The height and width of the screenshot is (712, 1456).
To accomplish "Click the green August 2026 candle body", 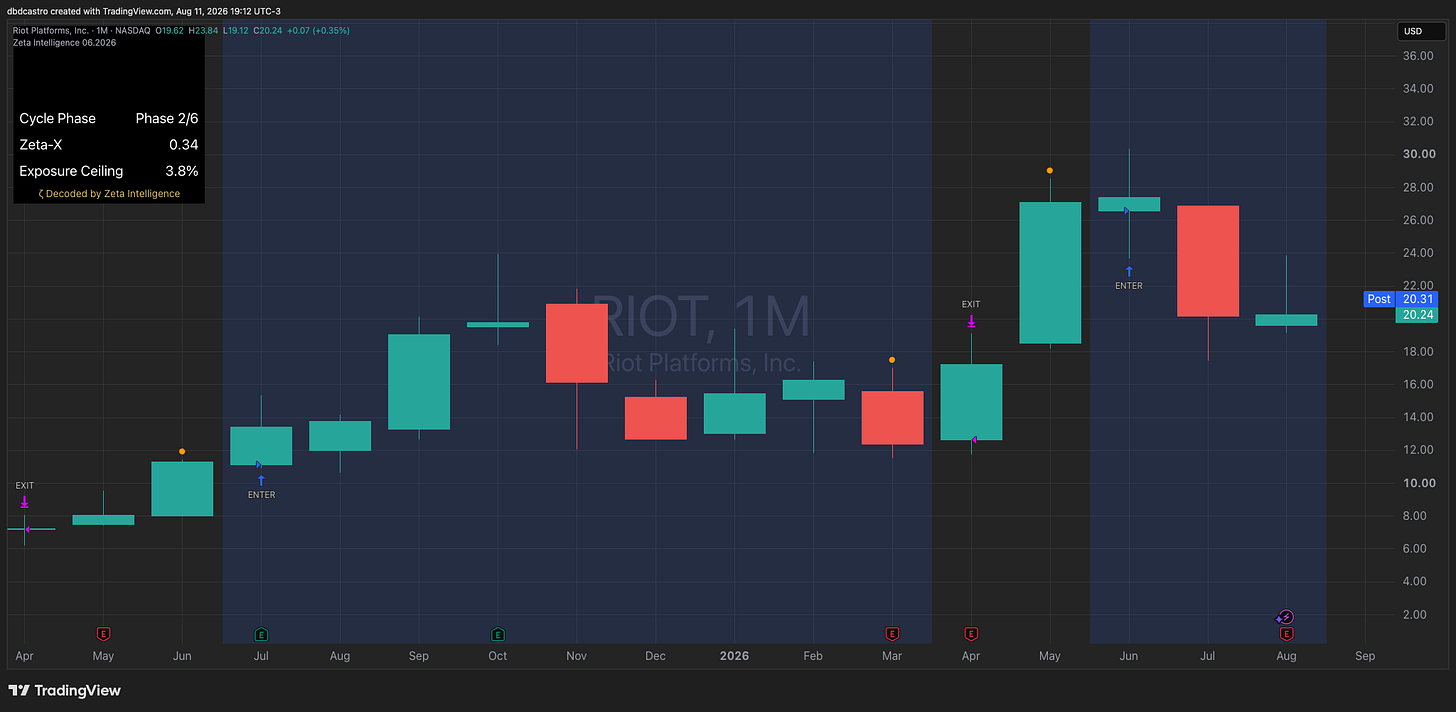I will (1287, 320).
